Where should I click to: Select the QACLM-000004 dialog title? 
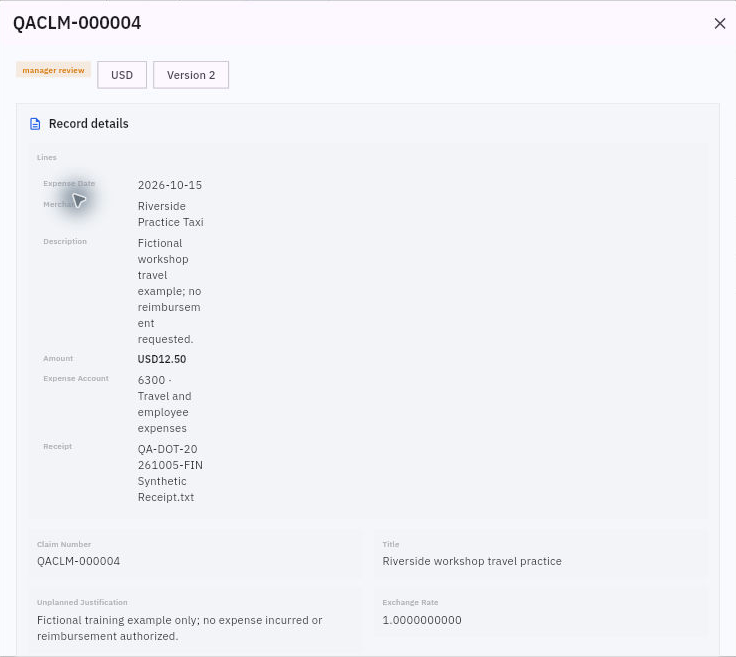[77, 23]
